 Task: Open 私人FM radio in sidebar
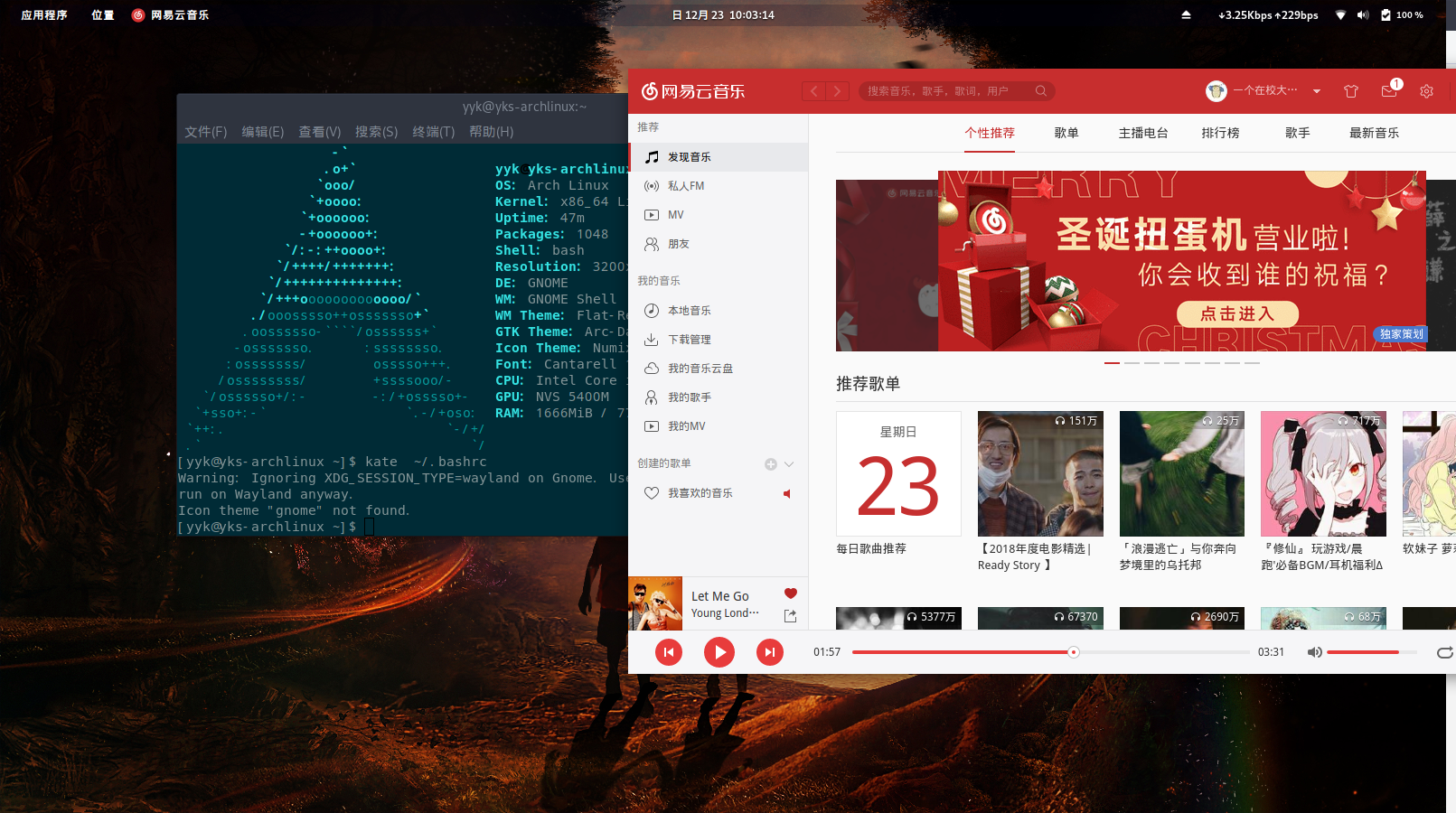(x=719, y=186)
